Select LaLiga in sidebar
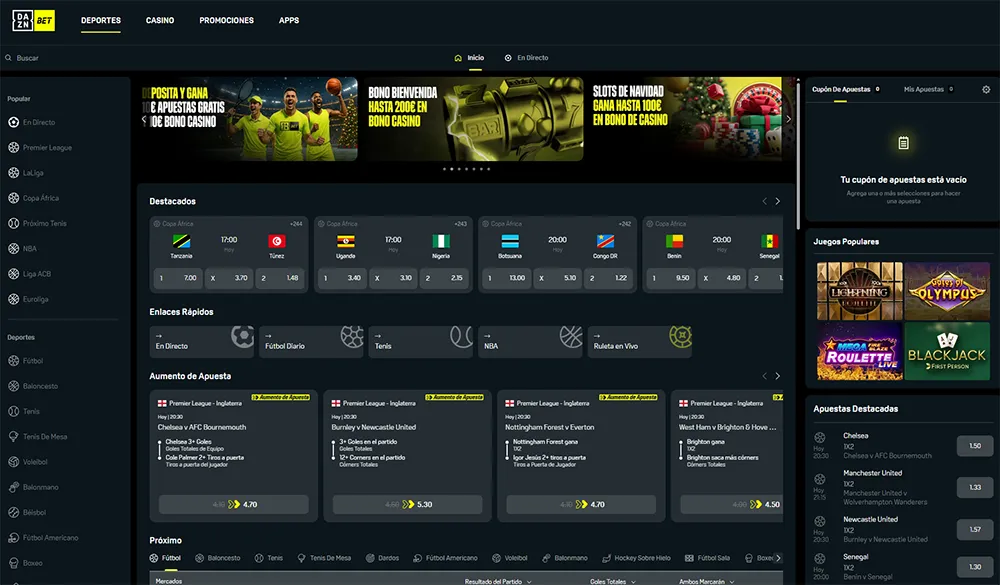This screenshot has height=585, width=1000. 26,173
